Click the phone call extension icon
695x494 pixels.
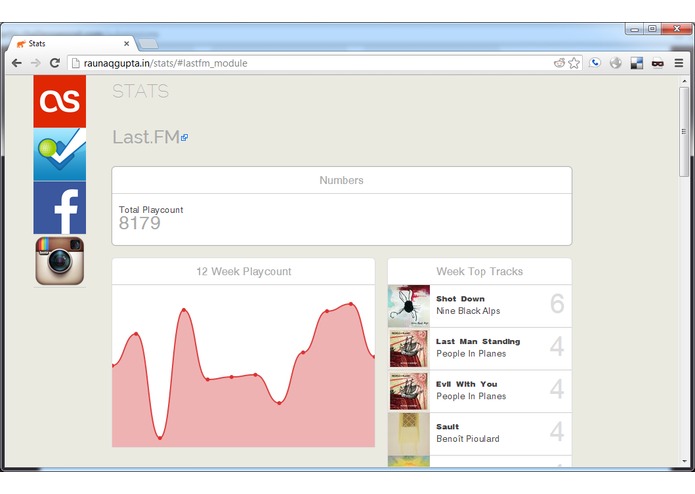point(595,63)
